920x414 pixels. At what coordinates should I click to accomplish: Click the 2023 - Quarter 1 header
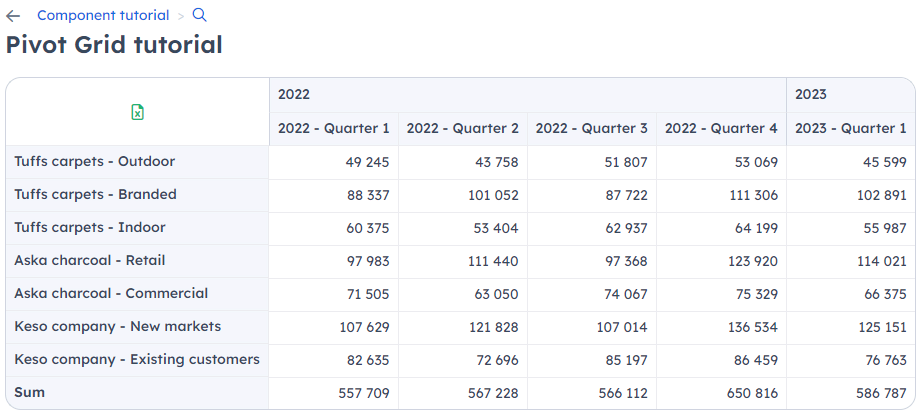[851, 128]
